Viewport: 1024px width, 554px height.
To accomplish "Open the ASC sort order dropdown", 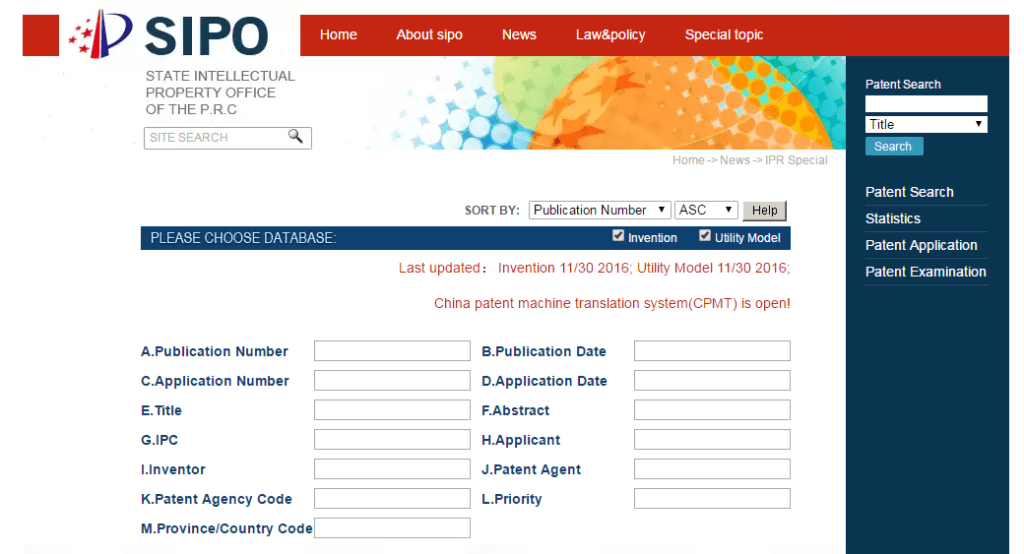I will [x=706, y=210].
